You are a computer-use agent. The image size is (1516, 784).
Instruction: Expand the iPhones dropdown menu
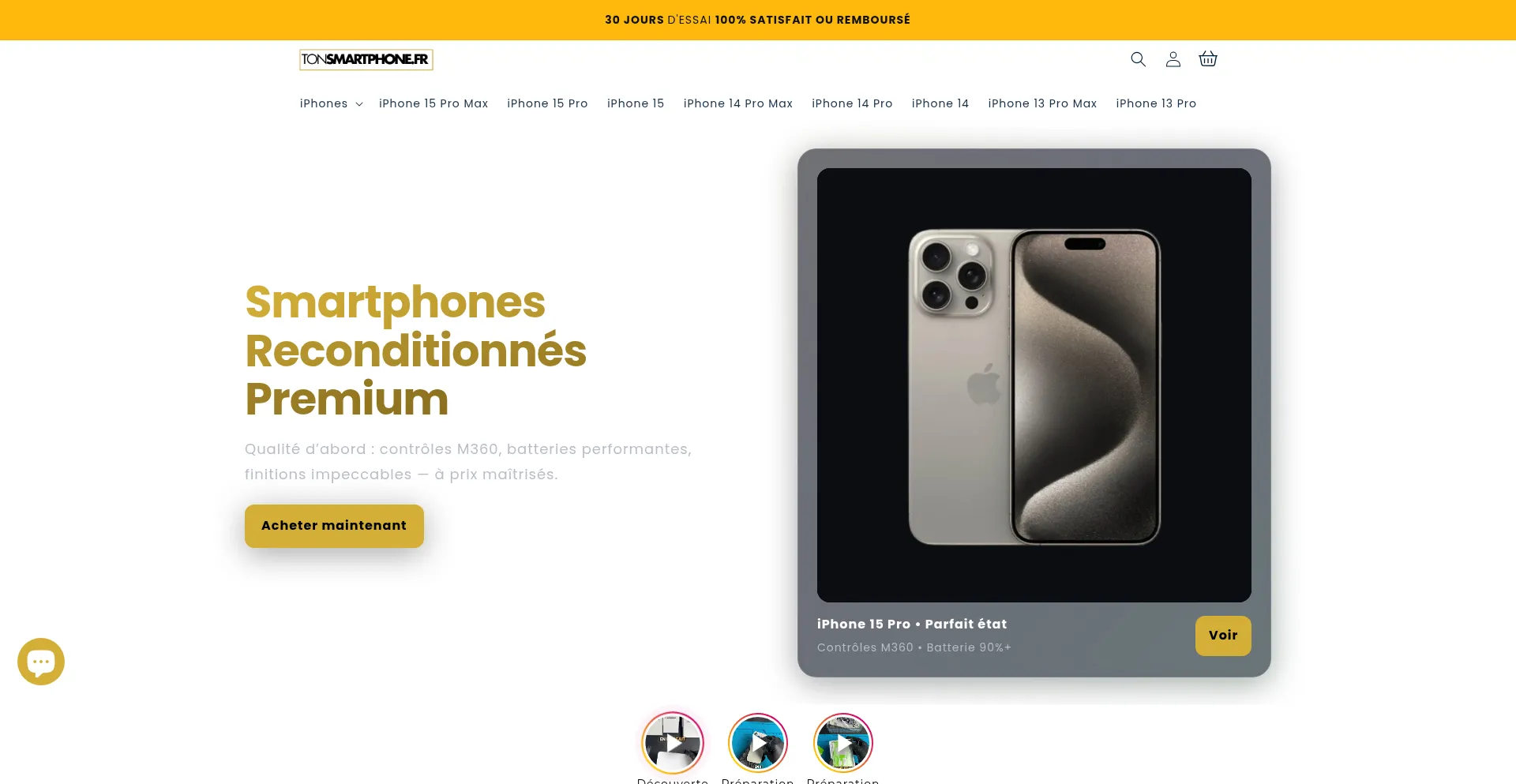pos(331,103)
